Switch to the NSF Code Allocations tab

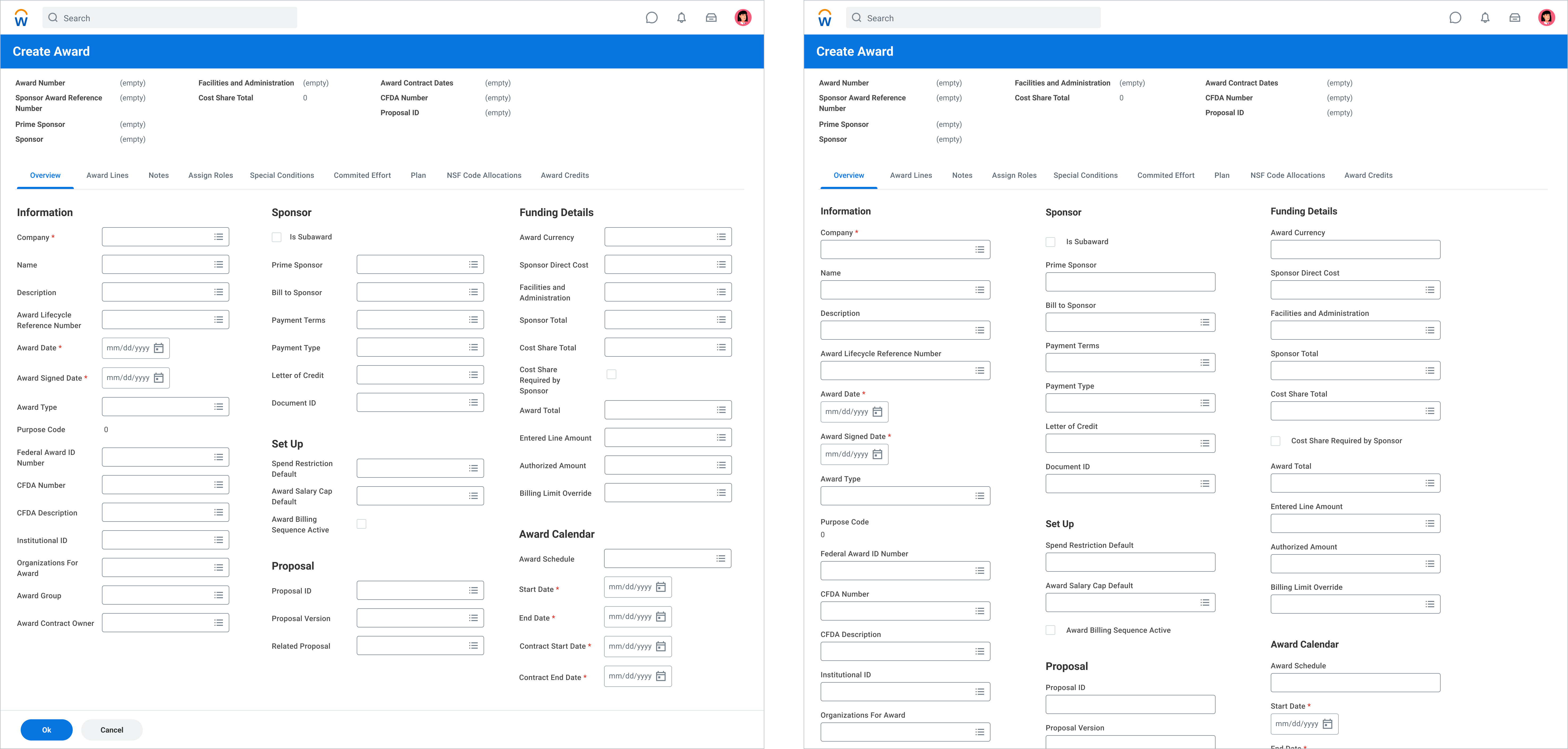coord(484,175)
